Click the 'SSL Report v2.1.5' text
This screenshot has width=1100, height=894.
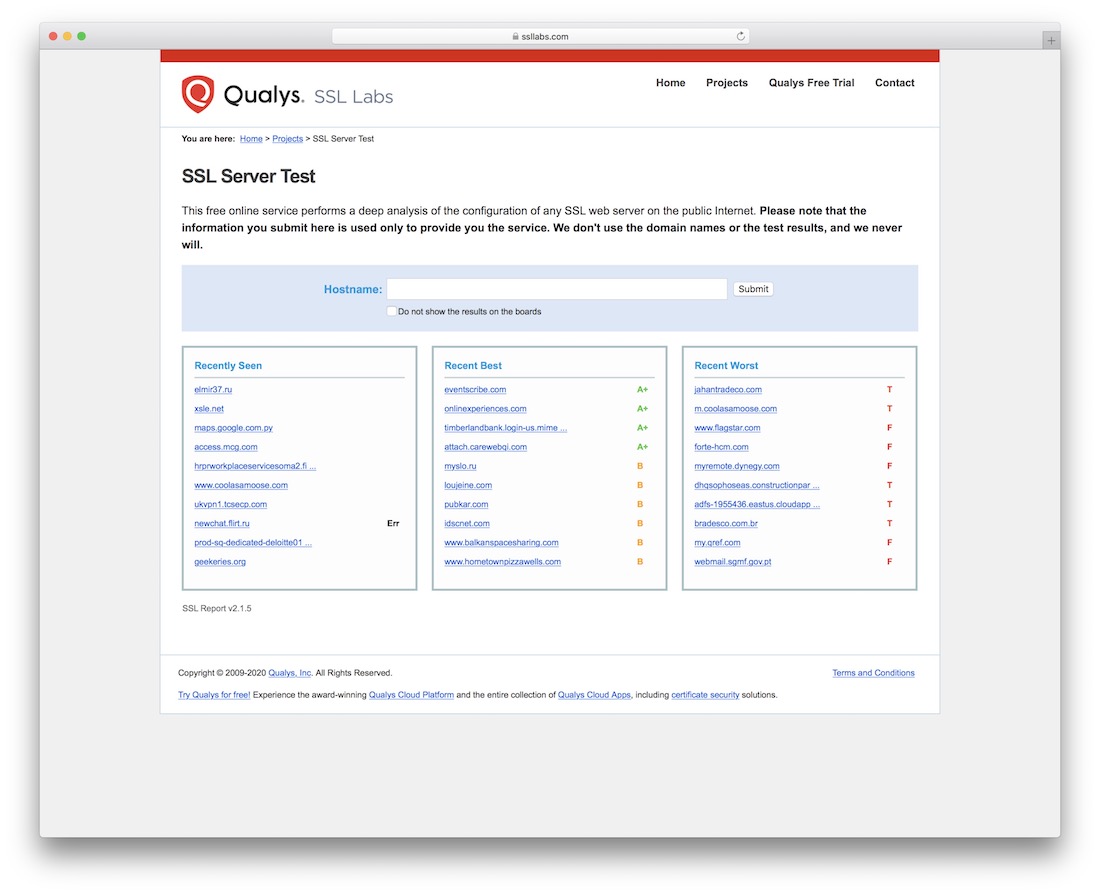coord(217,608)
